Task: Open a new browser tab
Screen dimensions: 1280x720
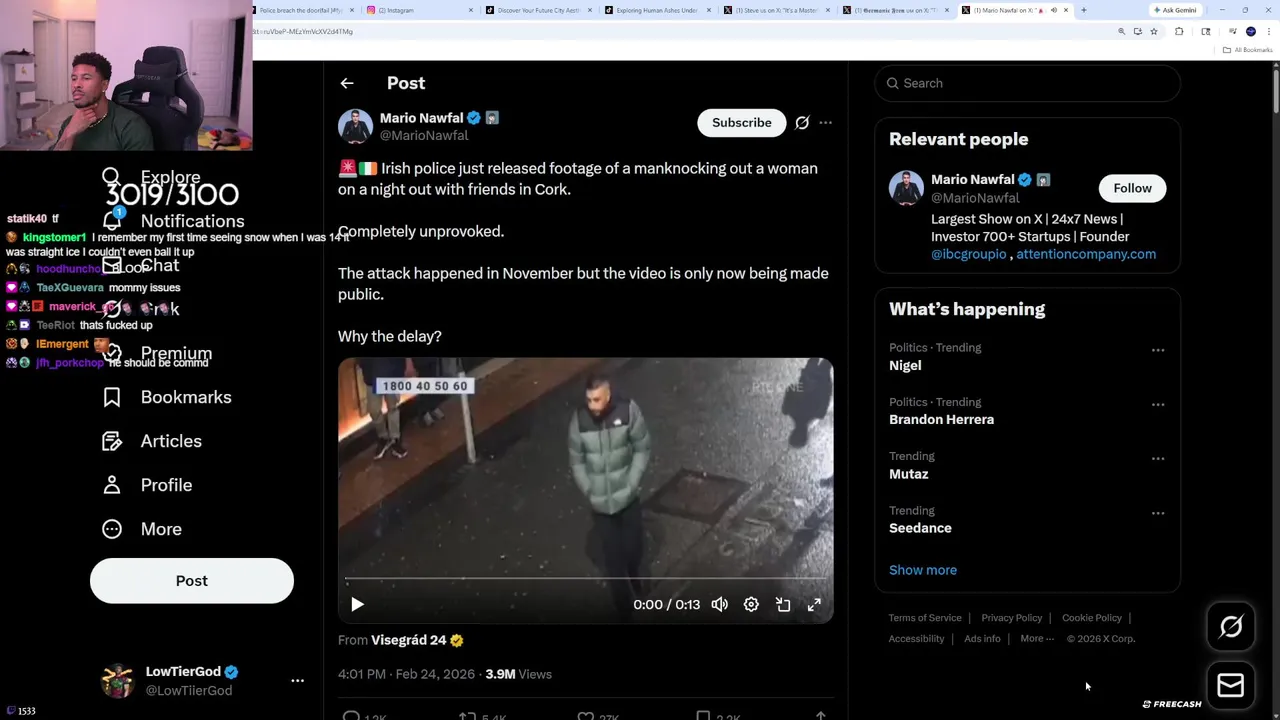Action: pyautogui.click(x=1083, y=10)
